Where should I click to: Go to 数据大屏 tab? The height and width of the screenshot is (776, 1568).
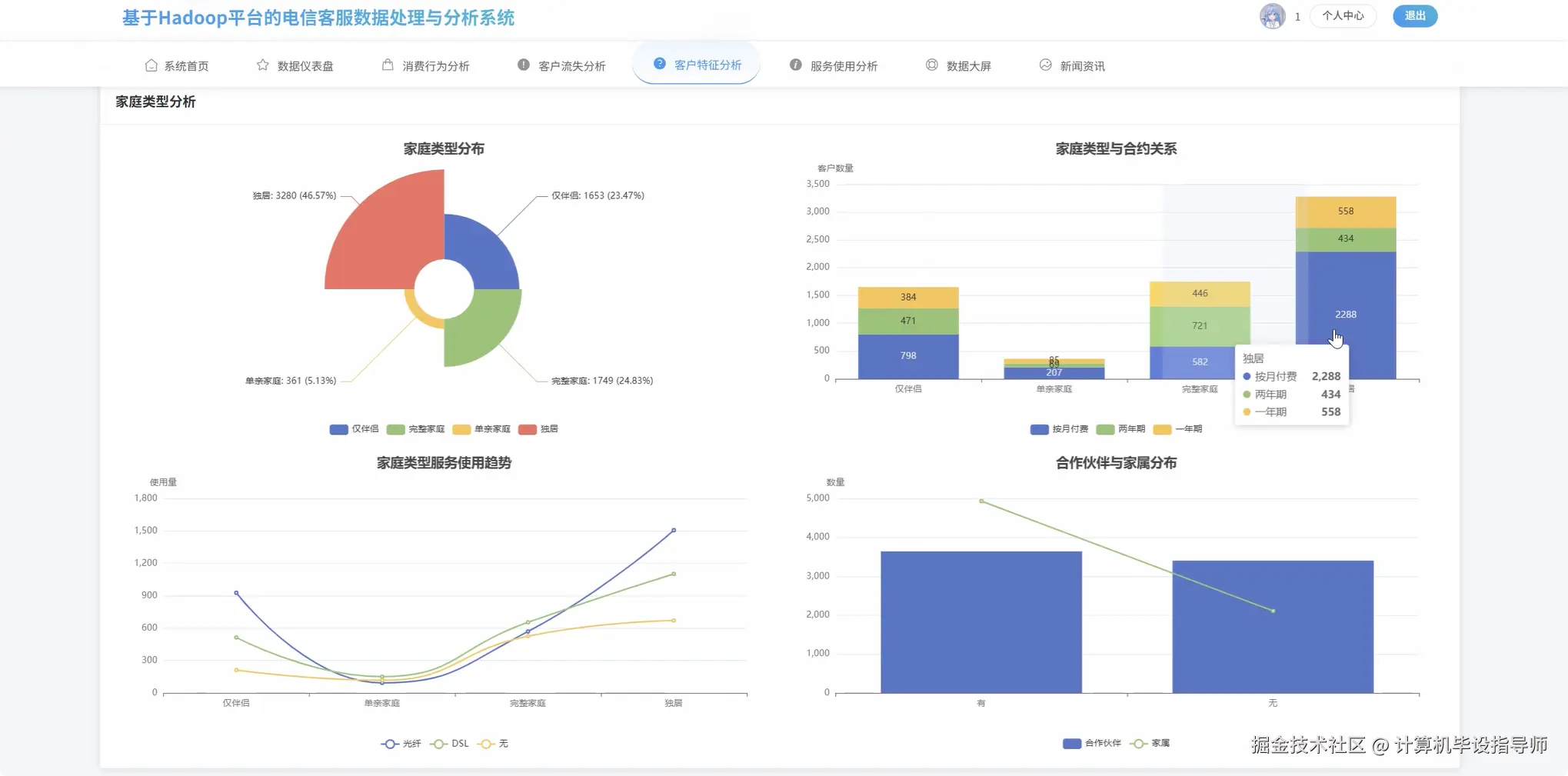click(959, 65)
